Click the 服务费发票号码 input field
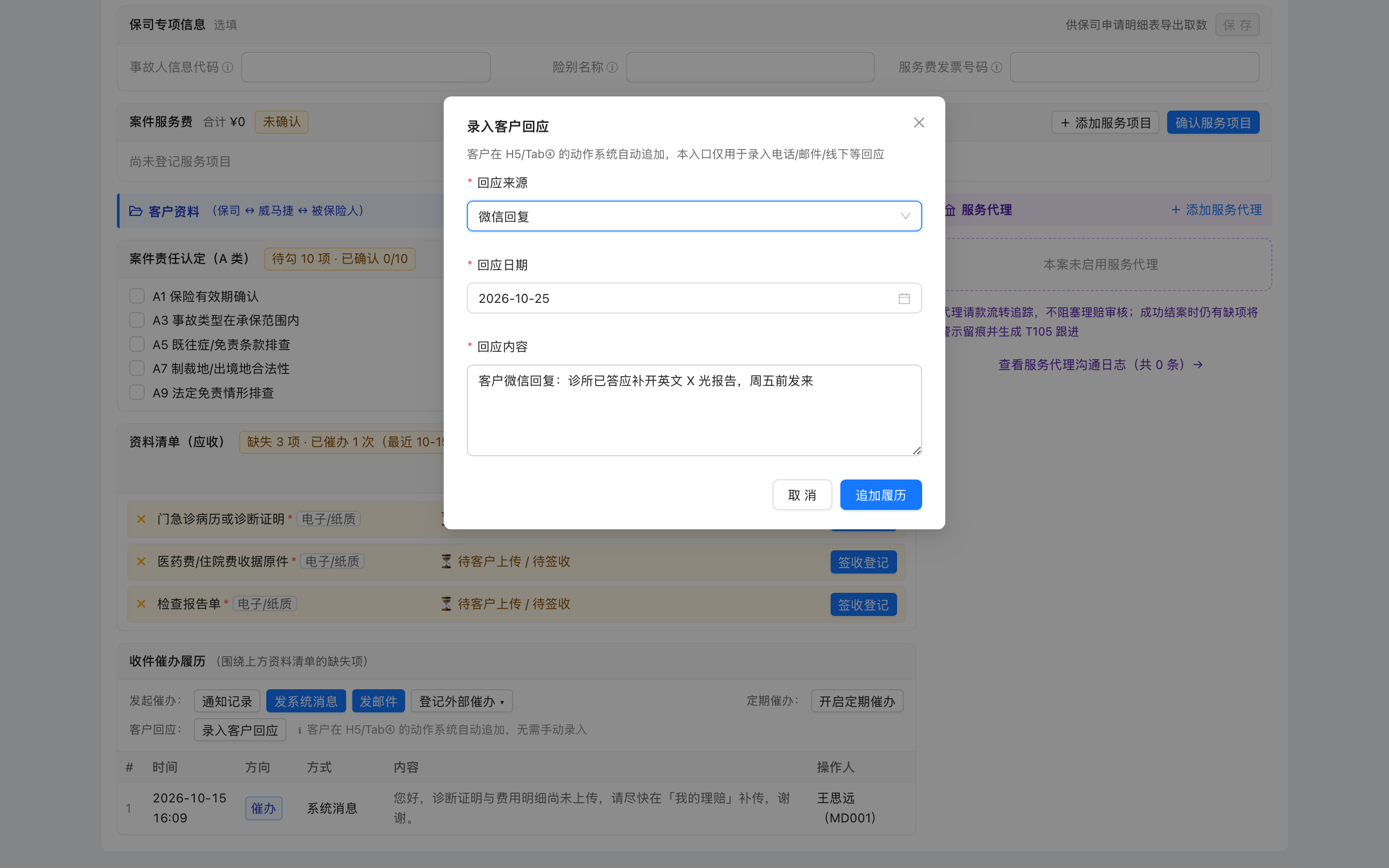 pos(1134,68)
